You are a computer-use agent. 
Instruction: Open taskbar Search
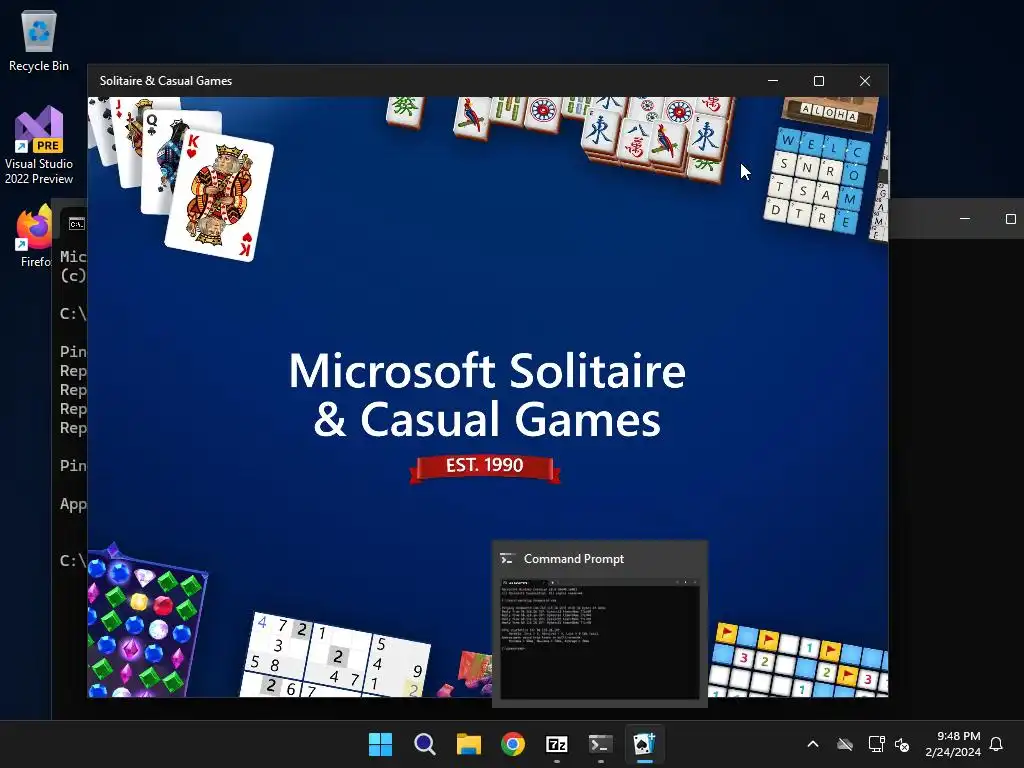pyautogui.click(x=424, y=744)
